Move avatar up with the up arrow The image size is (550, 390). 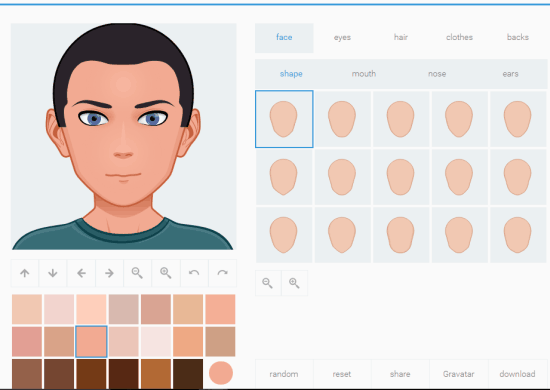coord(25,273)
